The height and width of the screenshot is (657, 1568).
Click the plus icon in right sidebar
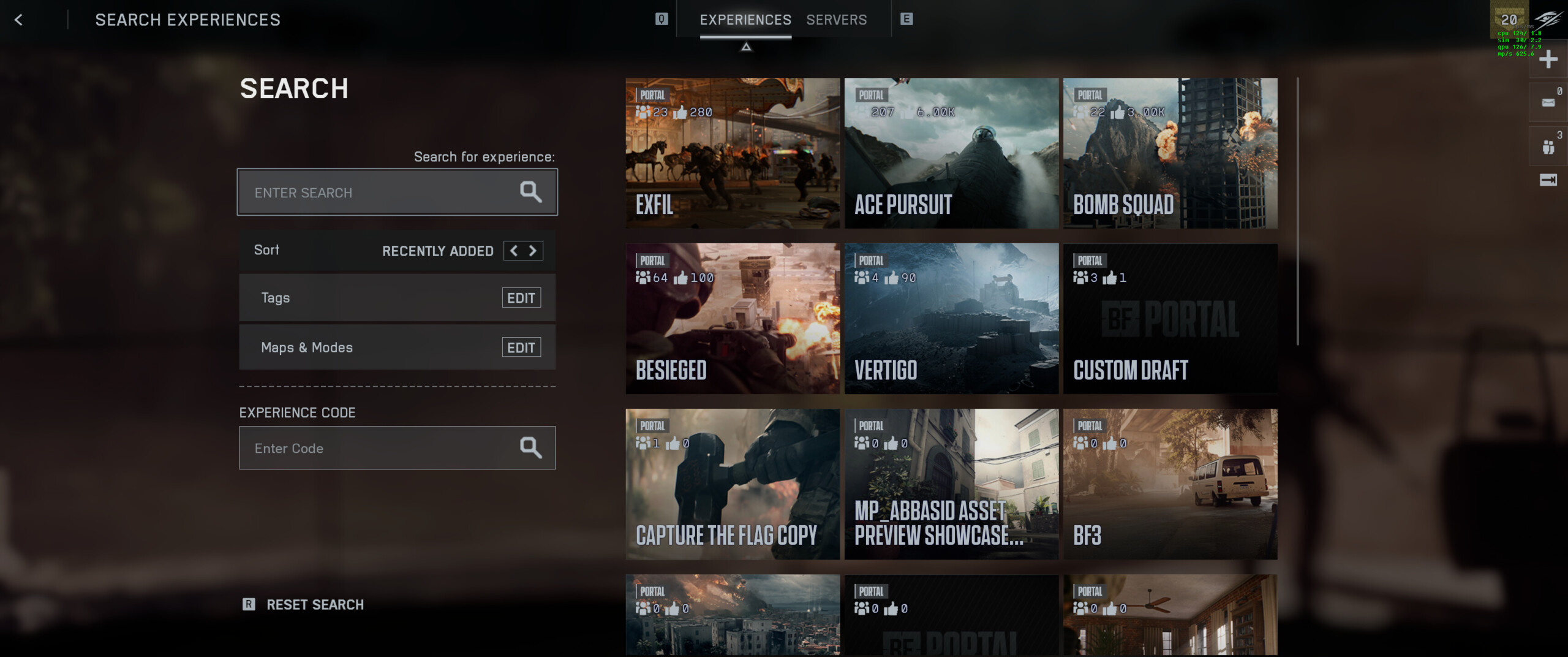(x=1548, y=59)
